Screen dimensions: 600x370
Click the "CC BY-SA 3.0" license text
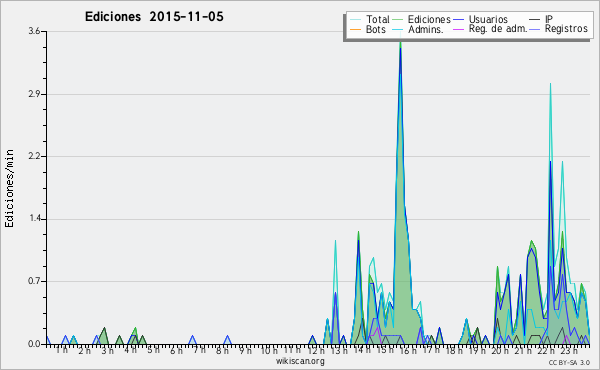click(569, 363)
